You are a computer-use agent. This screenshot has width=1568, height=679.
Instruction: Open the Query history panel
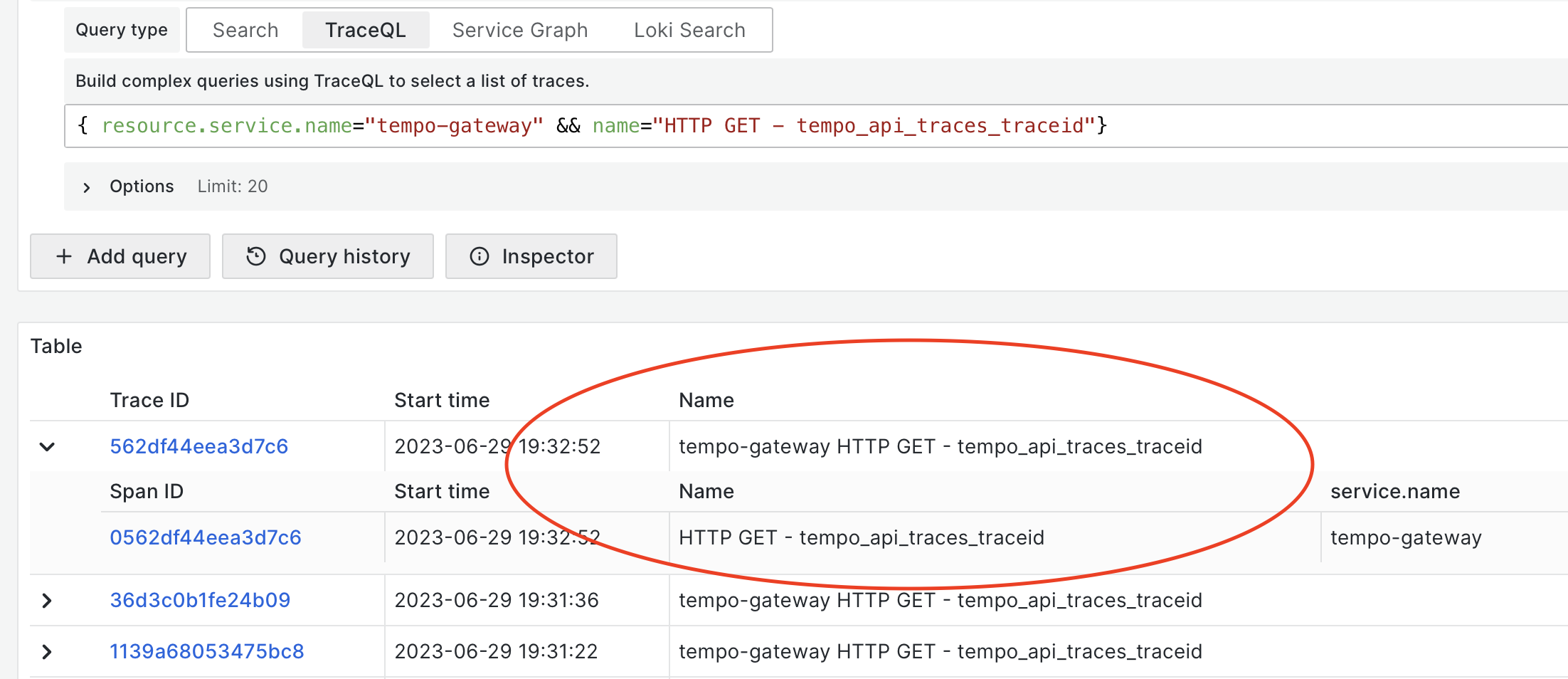coord(328,256)
